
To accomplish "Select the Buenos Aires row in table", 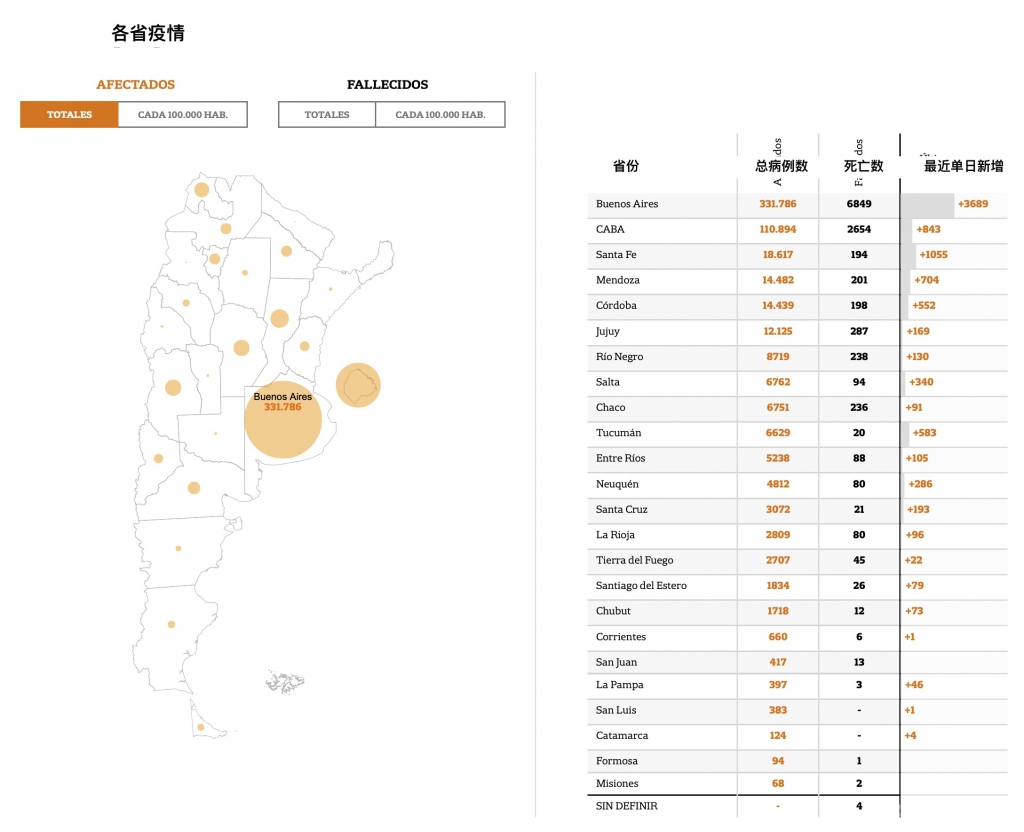I will click(x=627, y=204).
